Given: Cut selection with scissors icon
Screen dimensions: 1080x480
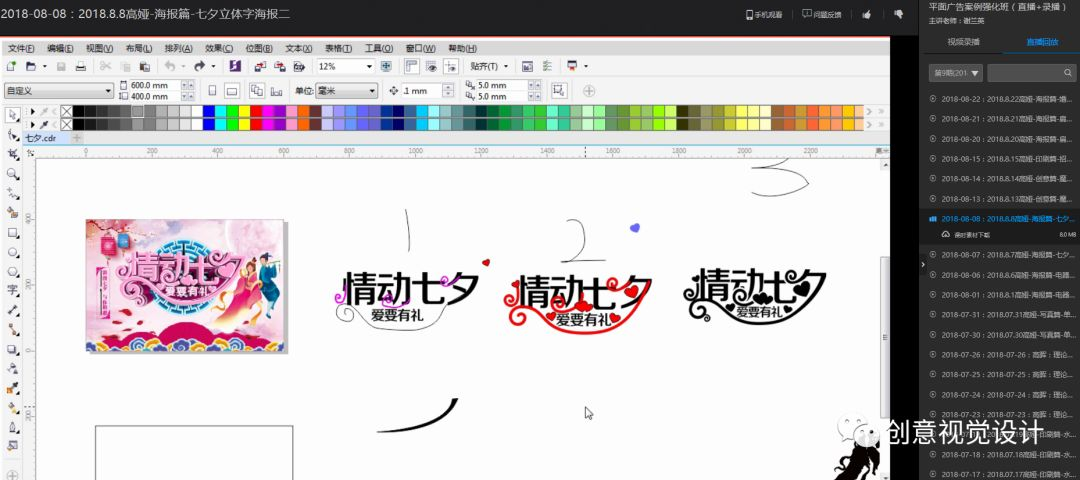Looking at the screenshot, I should (105, 66).
